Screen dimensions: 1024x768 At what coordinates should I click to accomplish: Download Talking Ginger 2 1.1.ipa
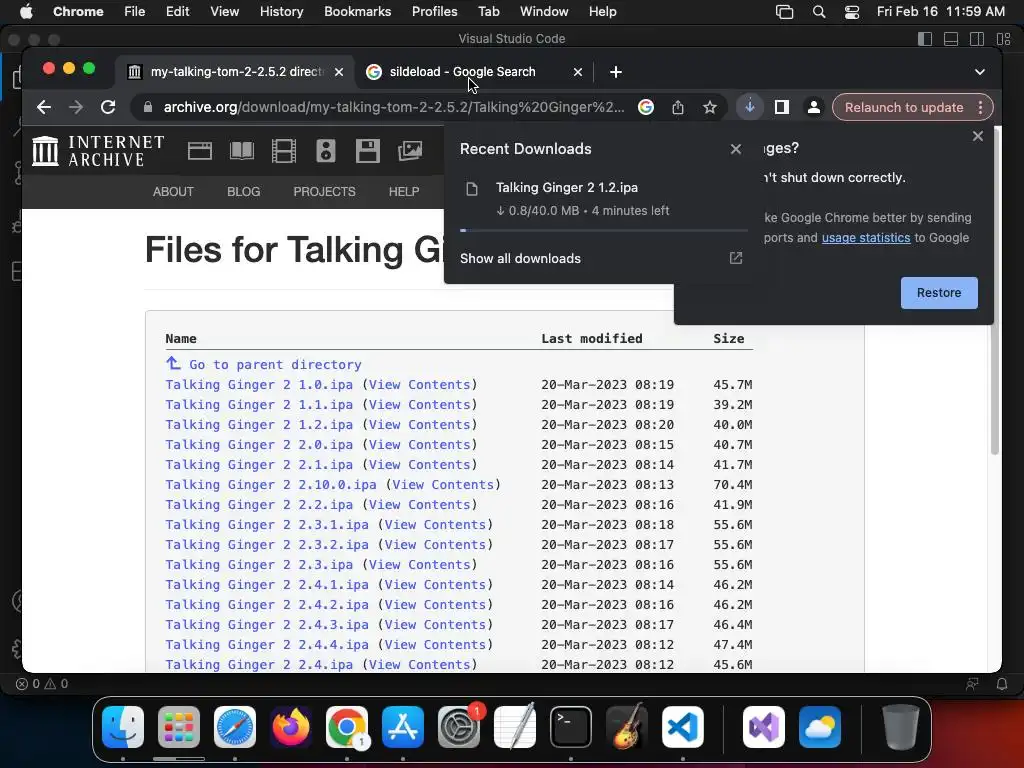tap(259, 405)
